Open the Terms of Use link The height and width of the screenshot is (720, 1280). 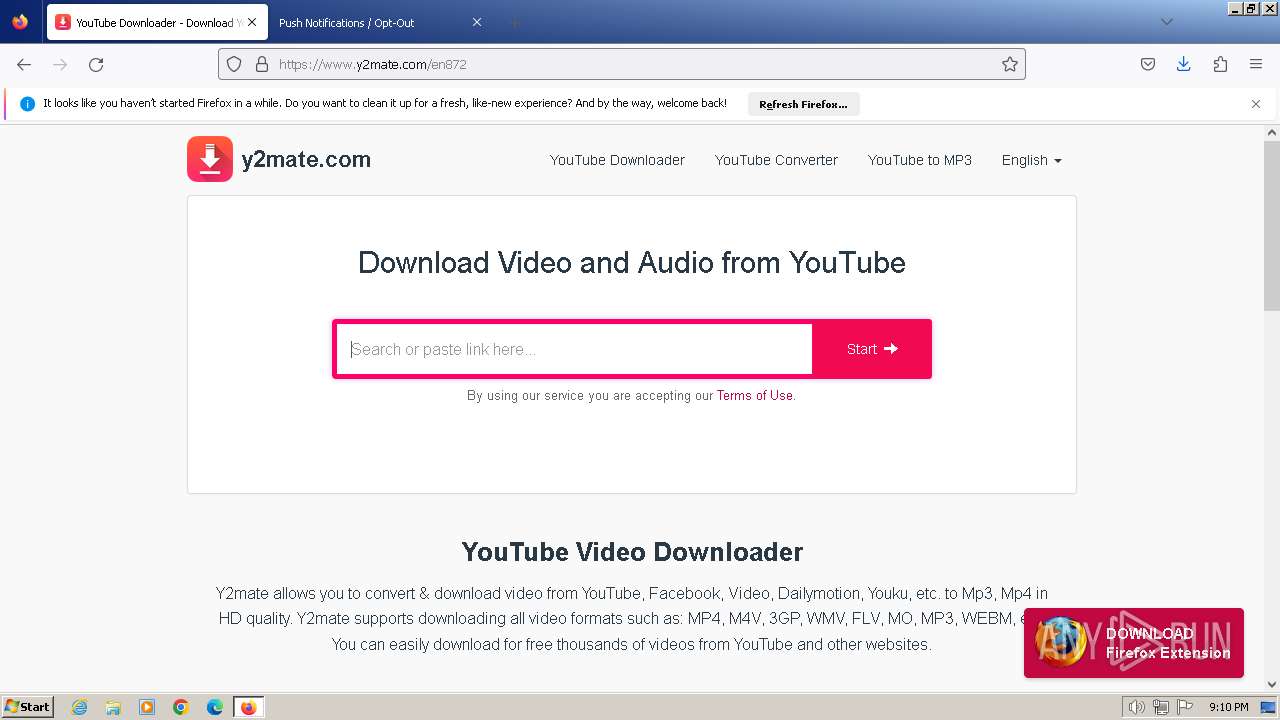point(755,395)
